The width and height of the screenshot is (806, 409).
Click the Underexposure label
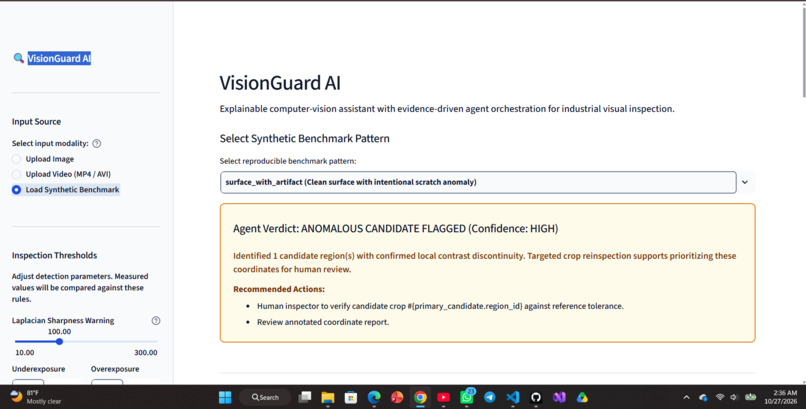[x=39, y=369]
